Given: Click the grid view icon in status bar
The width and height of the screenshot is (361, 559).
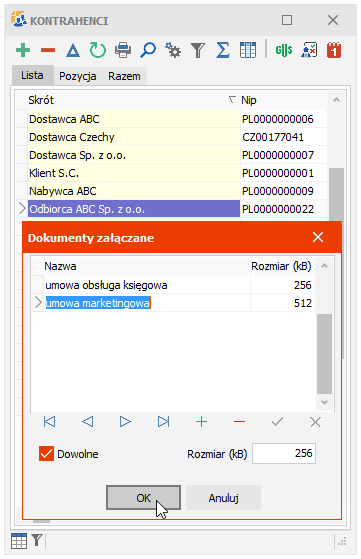Looking at the screenshot, I should (19, 541).
